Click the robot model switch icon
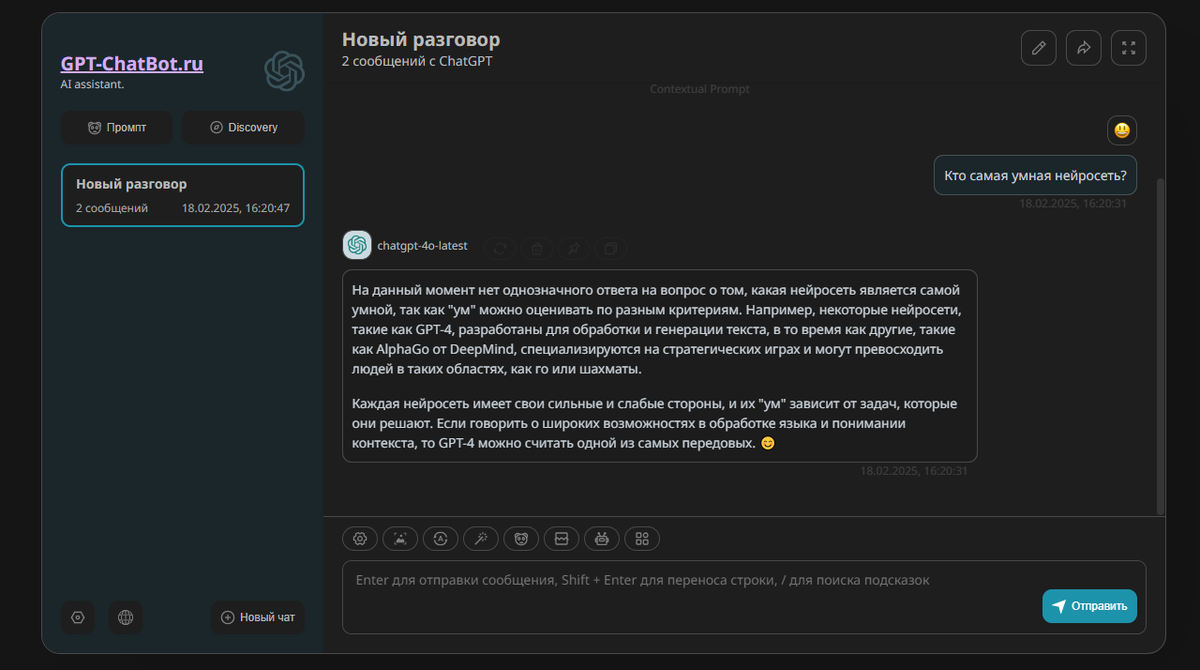This screenshot has height=670, width=1200. tap(602, 538)
